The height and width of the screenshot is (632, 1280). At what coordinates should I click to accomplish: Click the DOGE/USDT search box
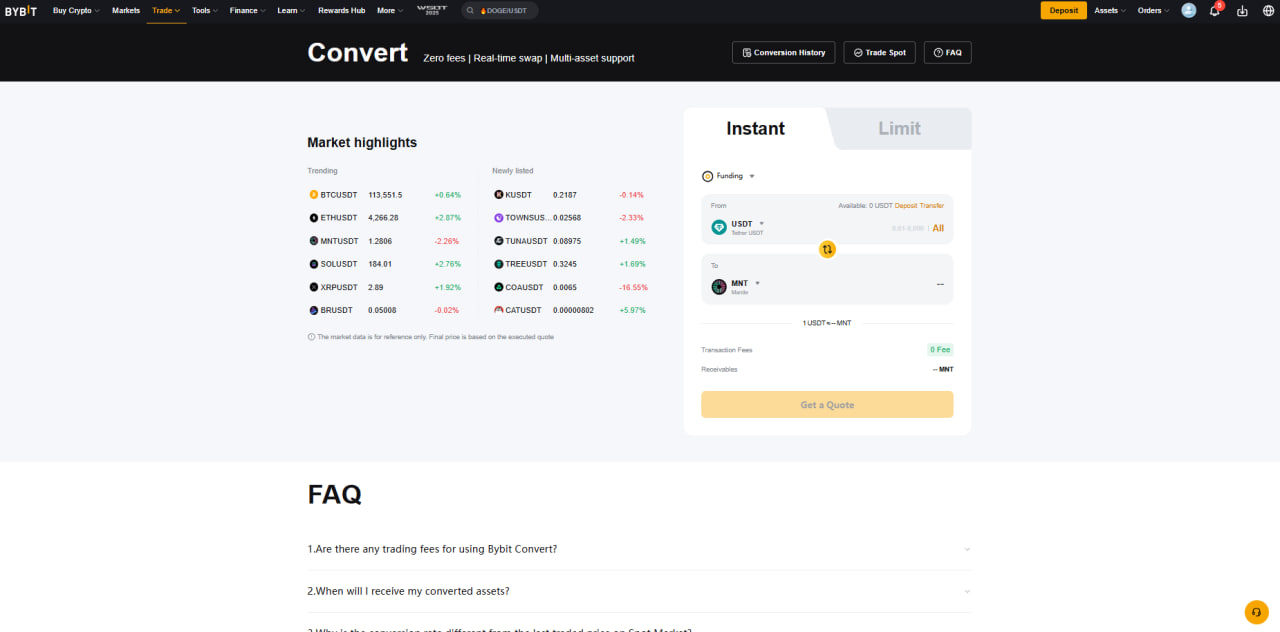click(x=500, y=10)
